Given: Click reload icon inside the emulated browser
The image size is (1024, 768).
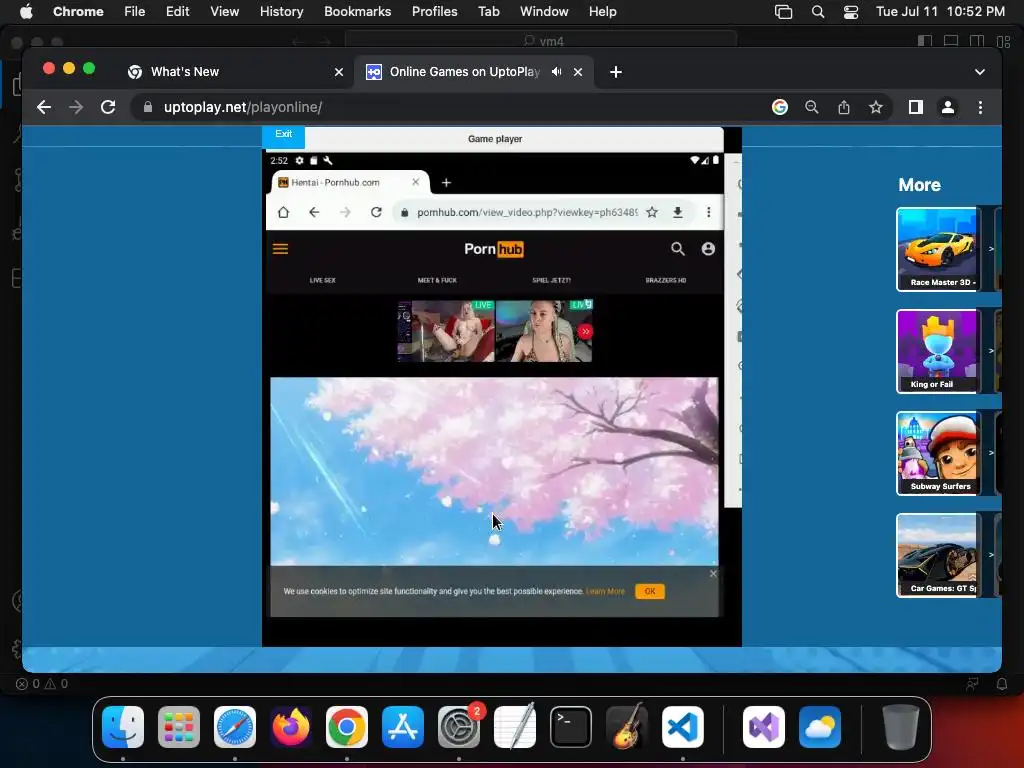Looking at the screenshot, I should 376,212.
